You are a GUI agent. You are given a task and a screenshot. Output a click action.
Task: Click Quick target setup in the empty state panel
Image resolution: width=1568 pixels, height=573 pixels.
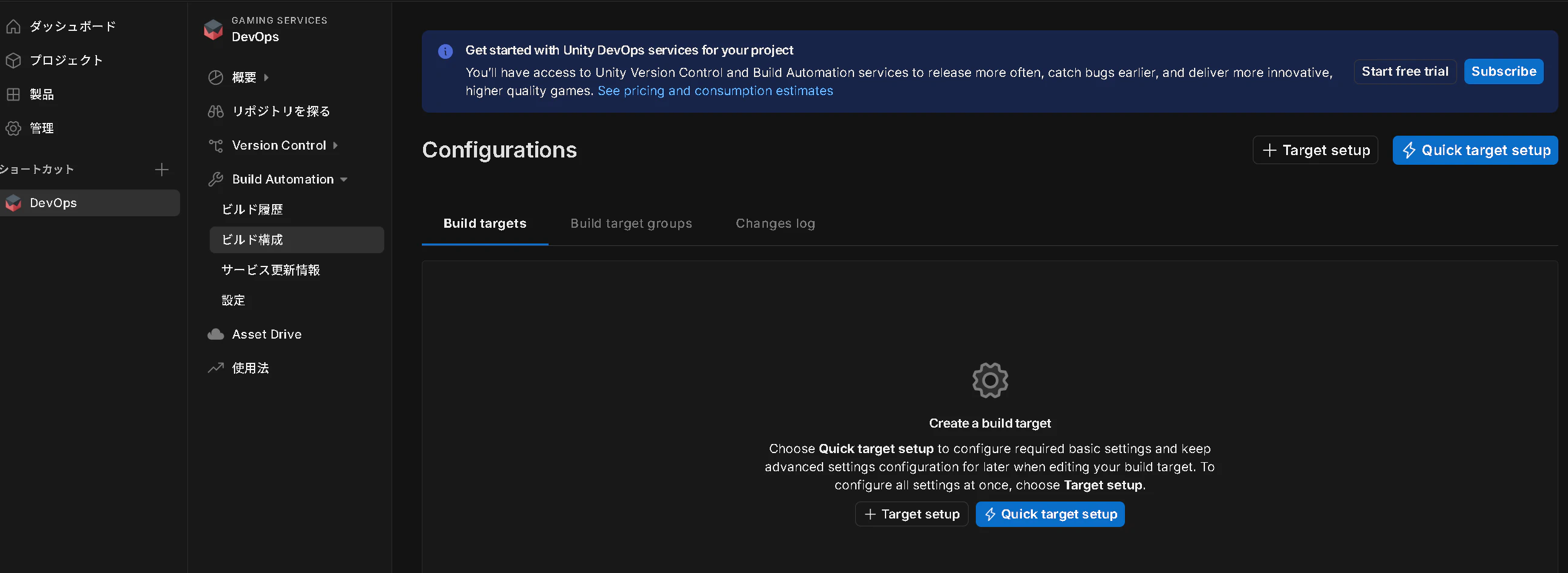point(1050,515)
